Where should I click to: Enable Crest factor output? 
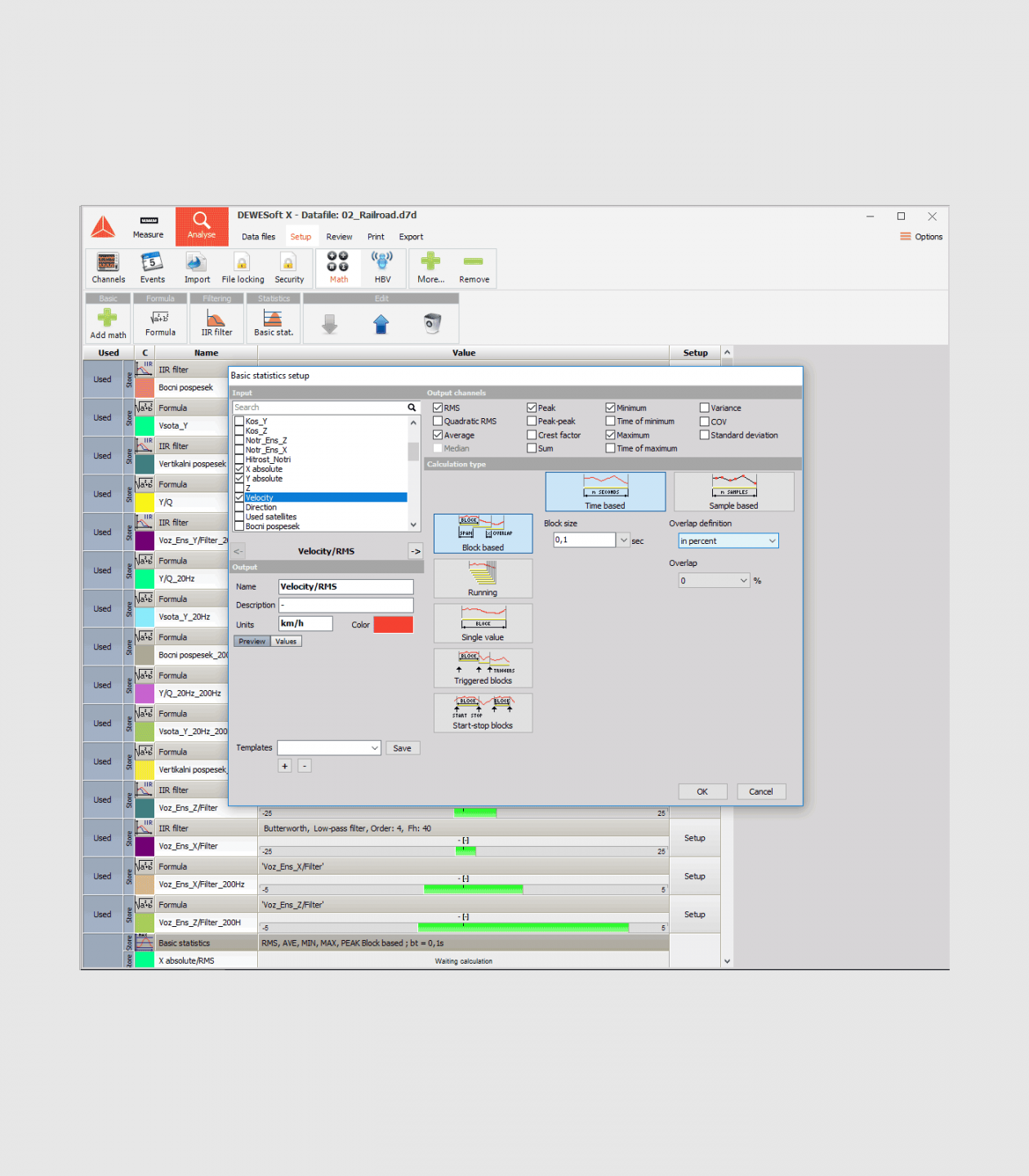pos(532,435)
